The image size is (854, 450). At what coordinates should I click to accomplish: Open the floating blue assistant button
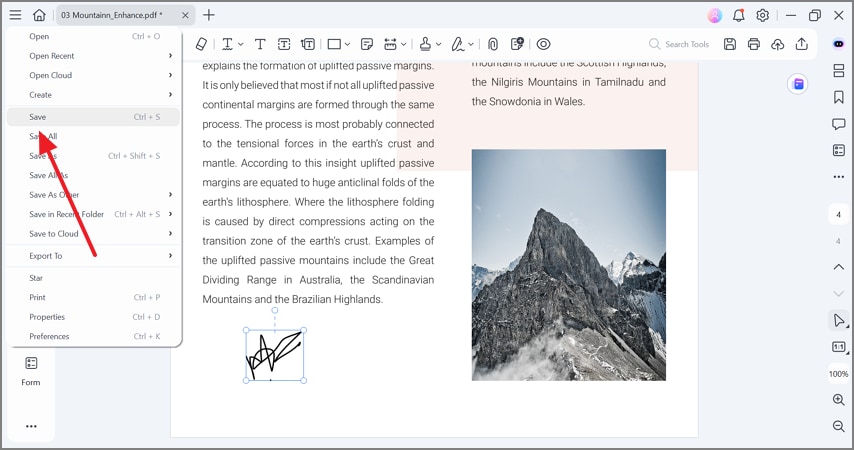(798, 84)
